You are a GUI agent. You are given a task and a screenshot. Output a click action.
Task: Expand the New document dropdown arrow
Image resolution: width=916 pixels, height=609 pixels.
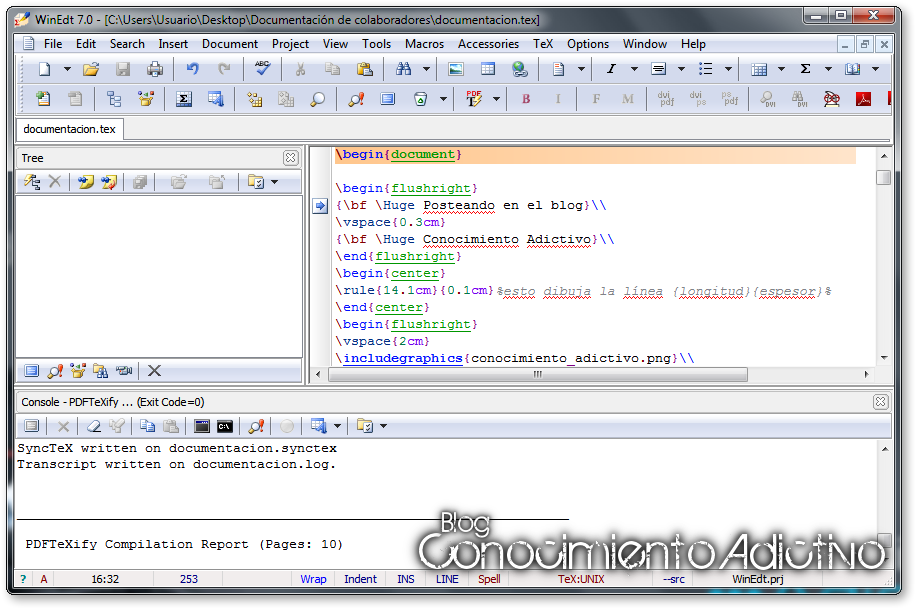[x=67, y=69]
